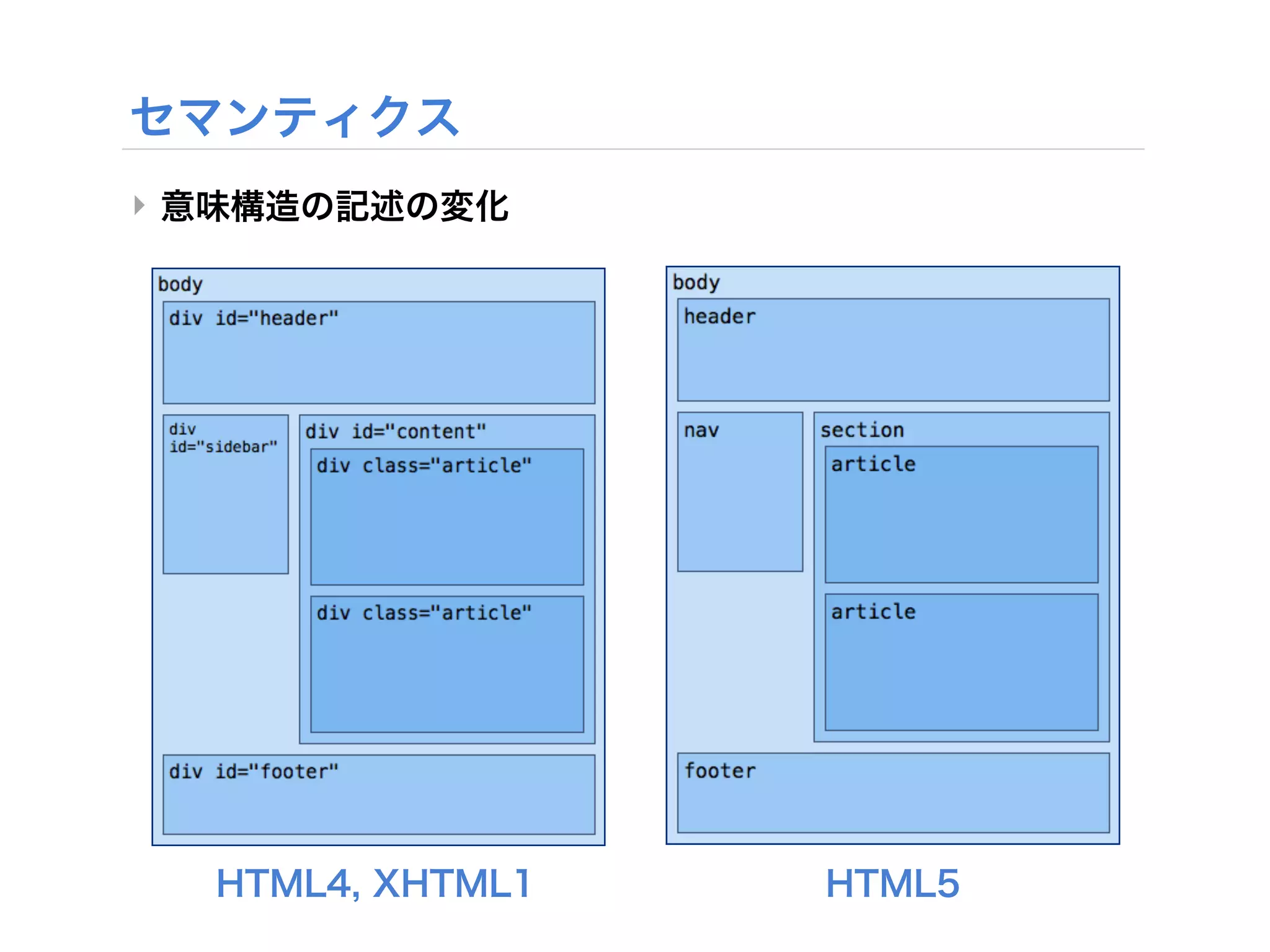Click the section label
Screen dimensions: 1270x952
click(862, 430)
